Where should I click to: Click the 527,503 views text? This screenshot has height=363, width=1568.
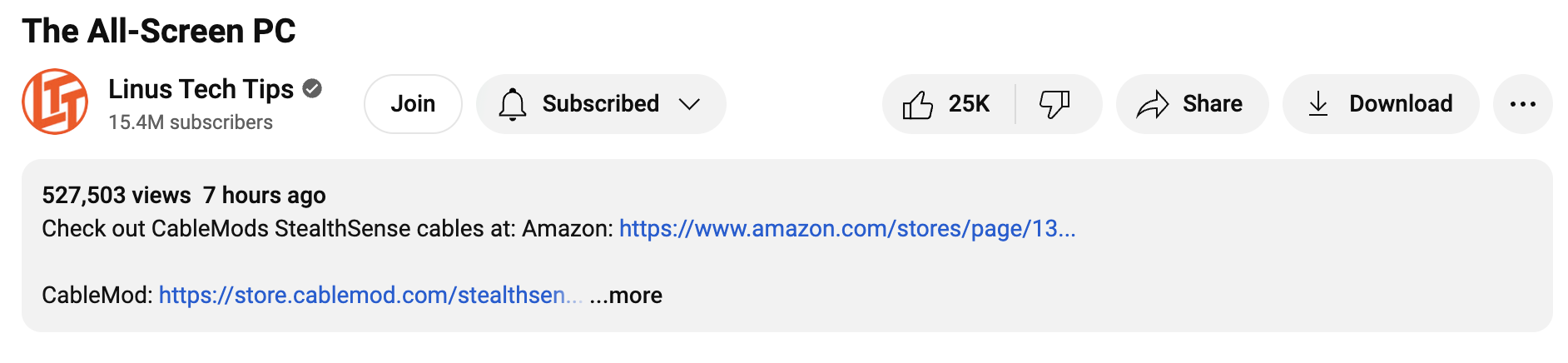pos(117,196)
